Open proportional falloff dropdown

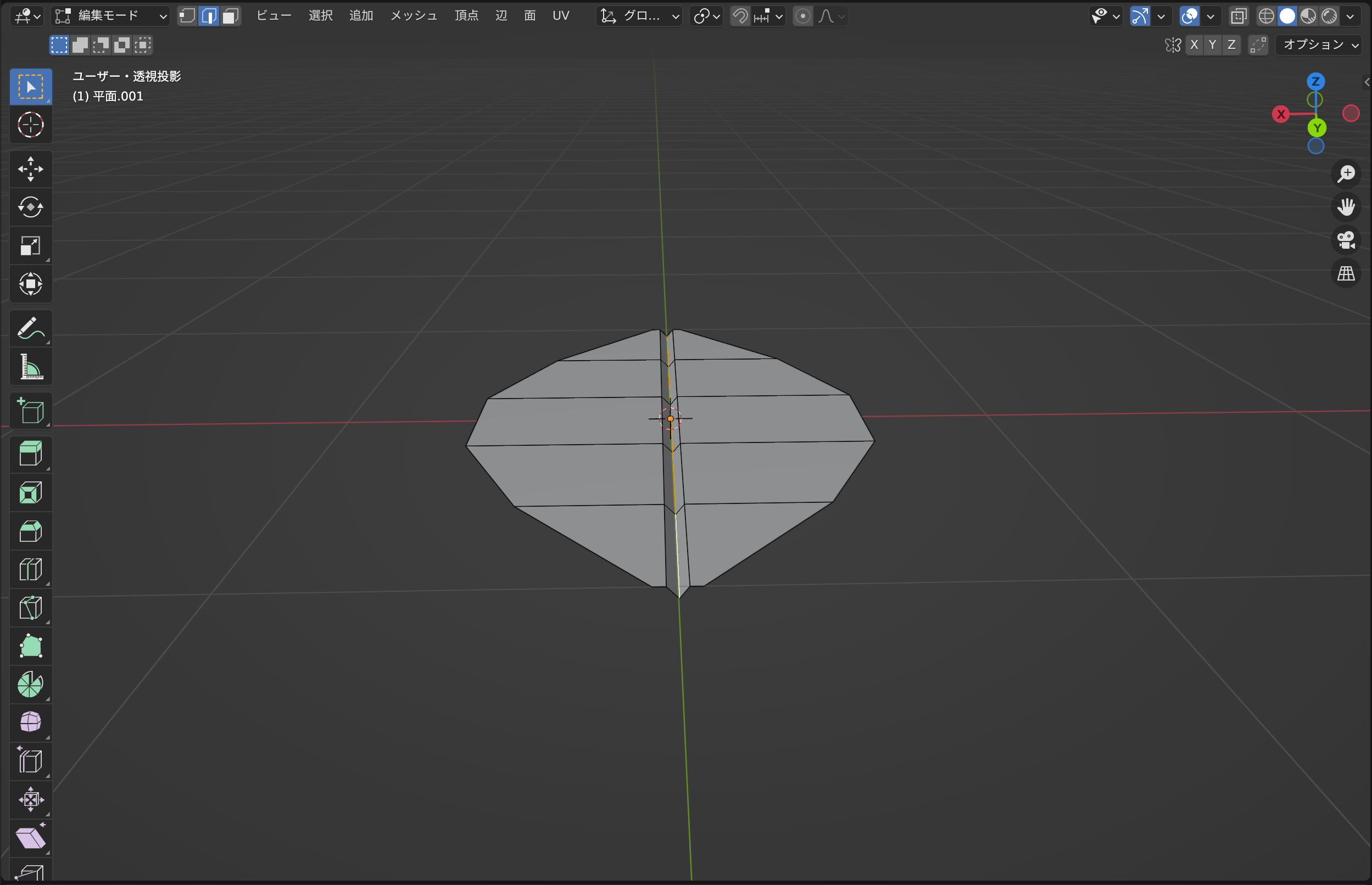click(x=831, y=16)
